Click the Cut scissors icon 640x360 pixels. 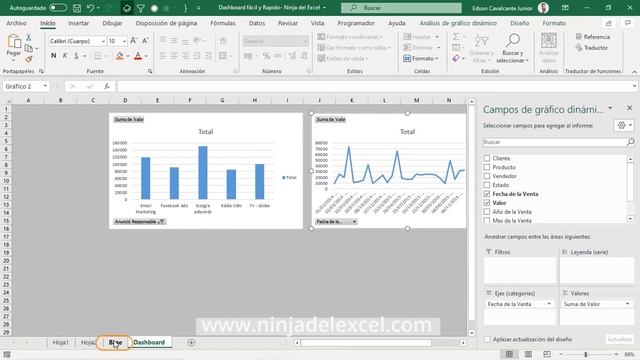point(29,38)
